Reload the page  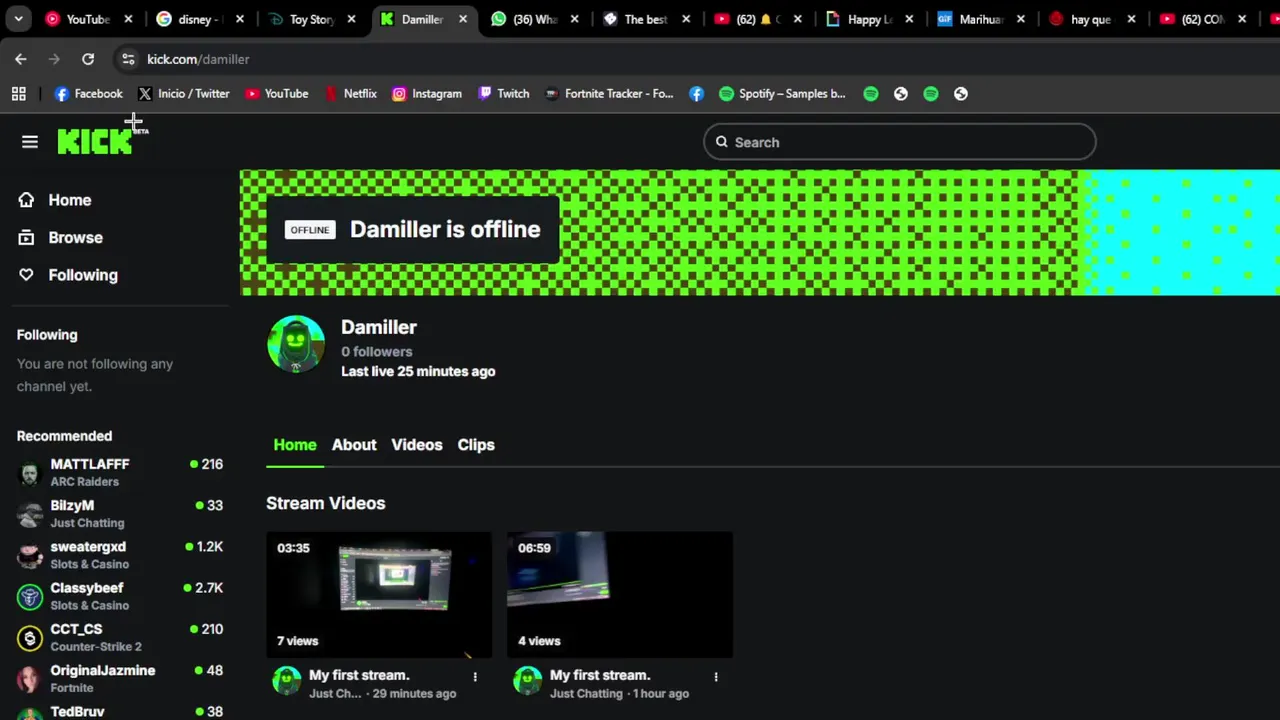[88, 59]
